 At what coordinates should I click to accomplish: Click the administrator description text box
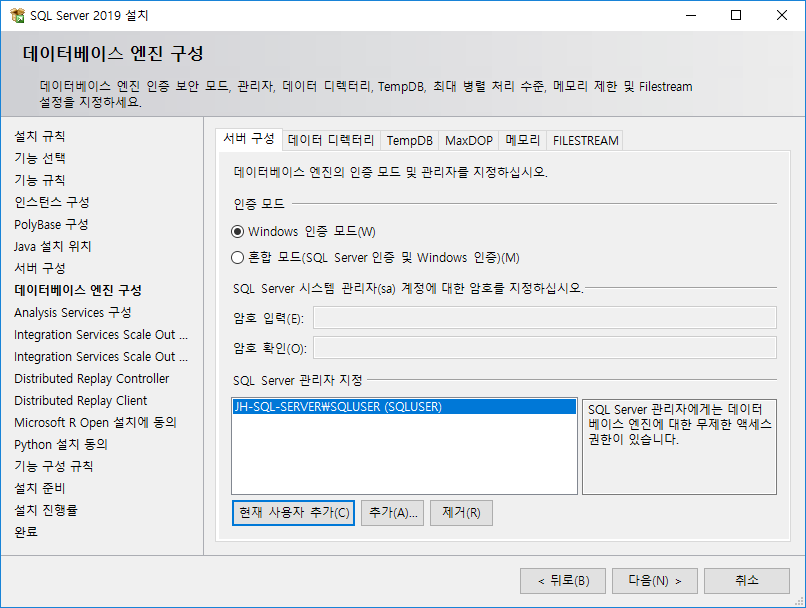tap(679, 447)
